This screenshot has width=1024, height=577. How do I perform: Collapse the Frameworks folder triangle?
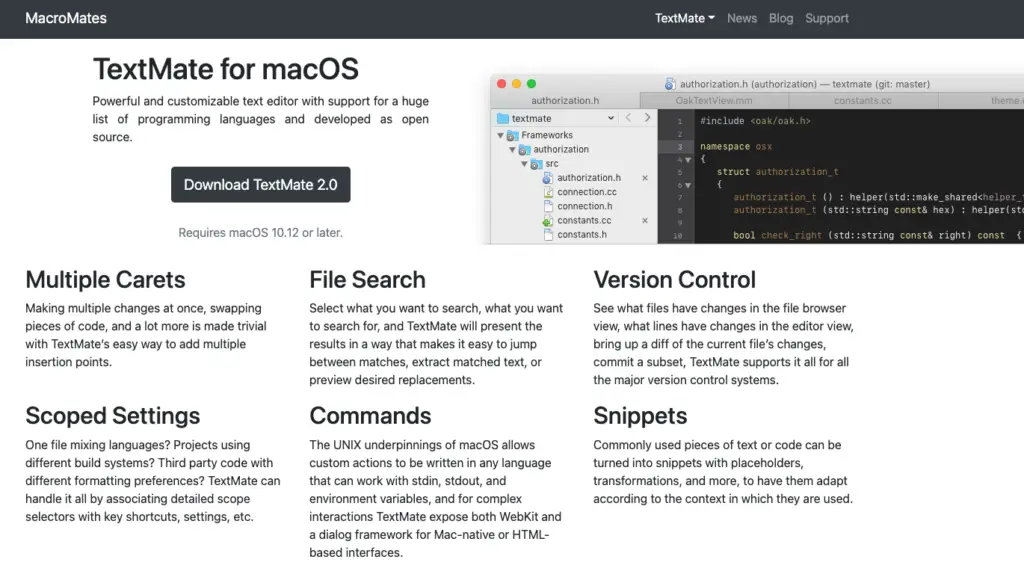500,135
